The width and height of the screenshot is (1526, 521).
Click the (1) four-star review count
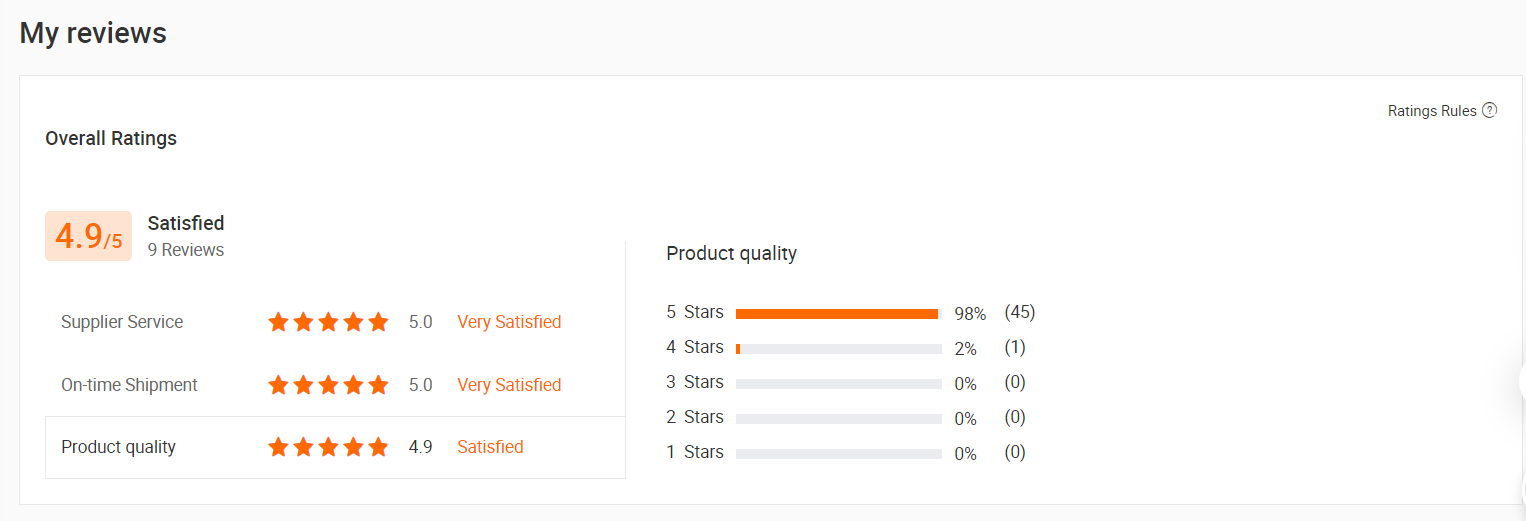[1015, 347]
